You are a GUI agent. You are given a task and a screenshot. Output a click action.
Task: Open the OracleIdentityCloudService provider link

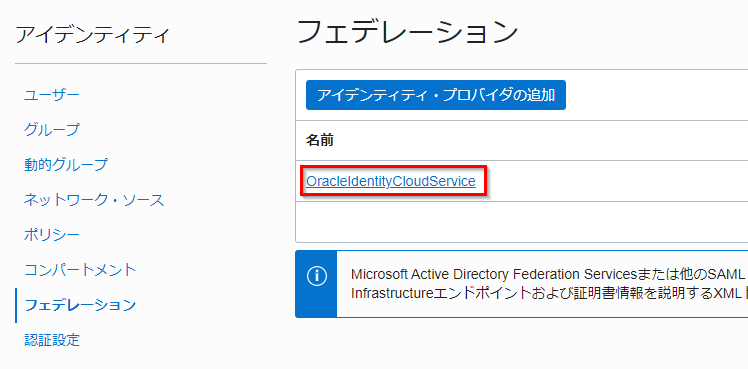click(x=391, y=181)
